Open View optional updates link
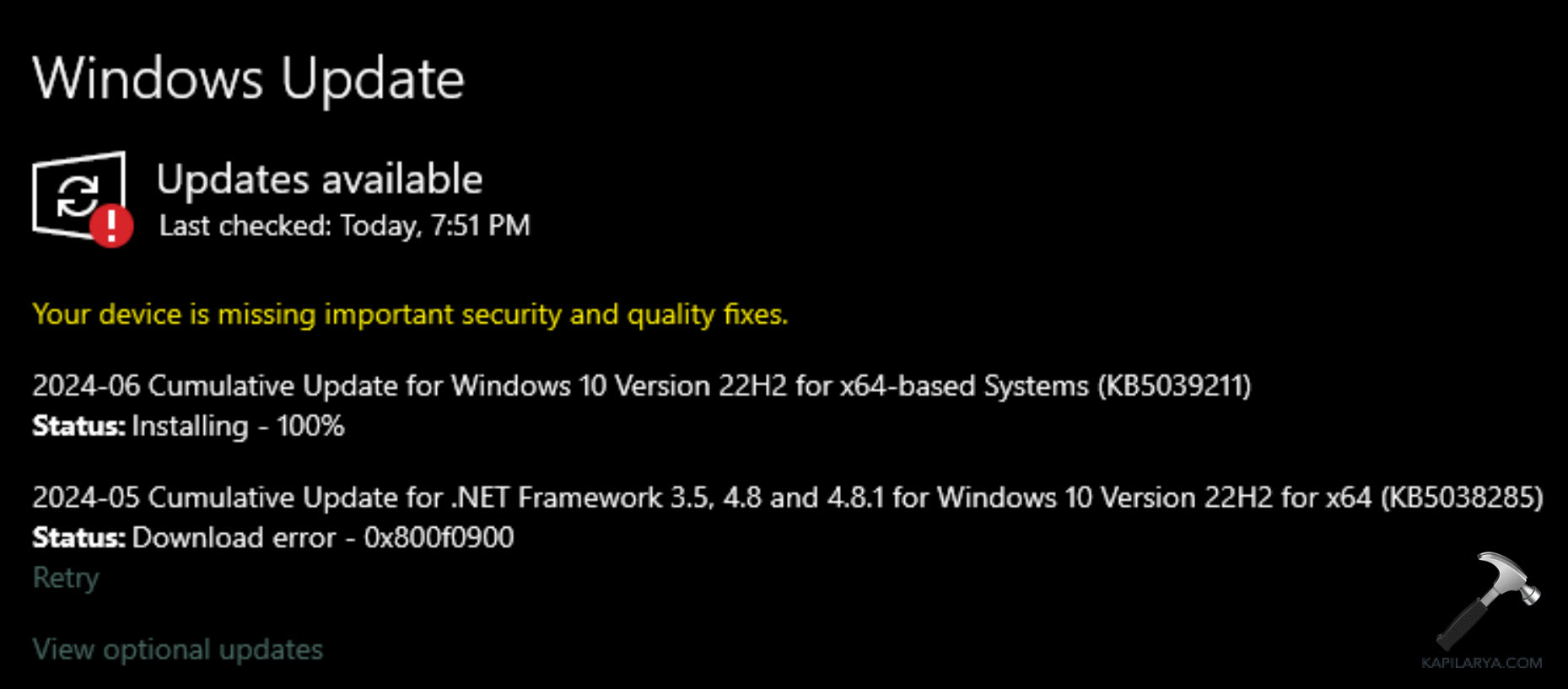Viewport: 1568px width, 689px height. 177,649
